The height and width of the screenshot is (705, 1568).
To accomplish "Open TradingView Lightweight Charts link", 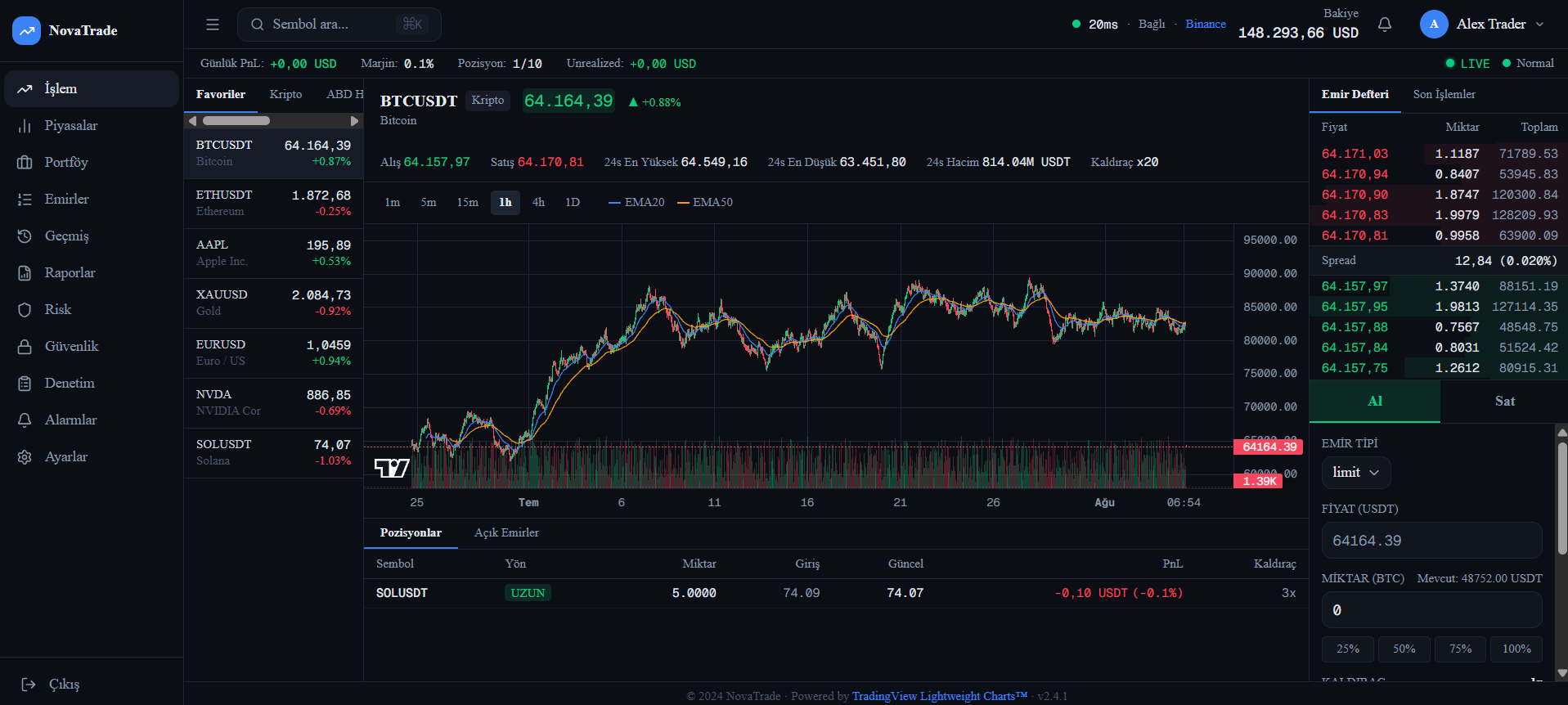I will 939,696.
